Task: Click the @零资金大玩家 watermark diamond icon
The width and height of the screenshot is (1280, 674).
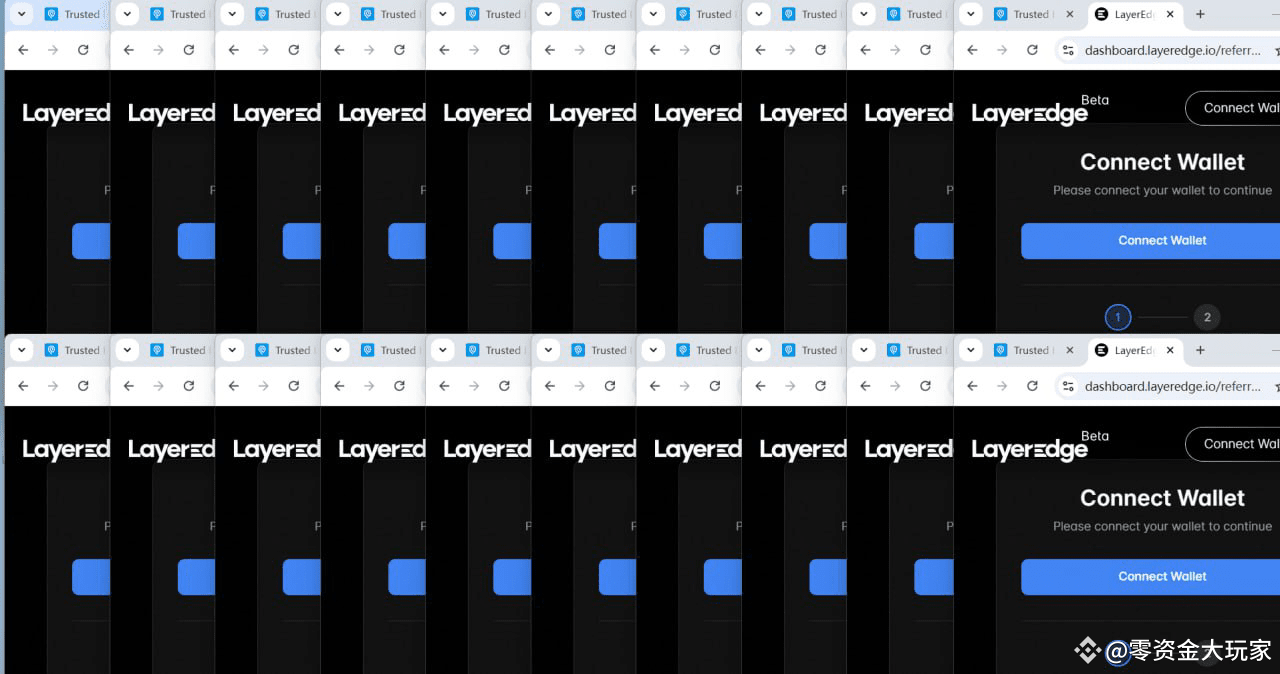Action: pyautogui.click(x=1087, y=650)
